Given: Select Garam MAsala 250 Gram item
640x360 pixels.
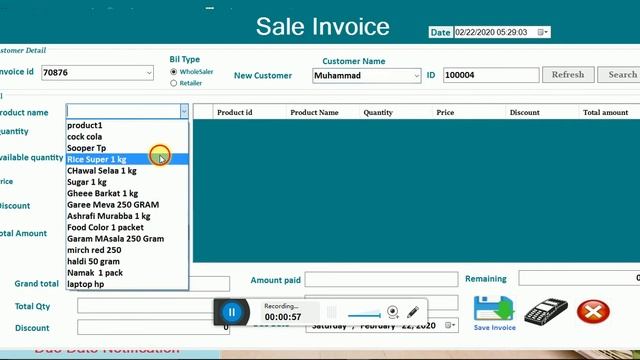Looking at the screenshot, I should point(127,239).
